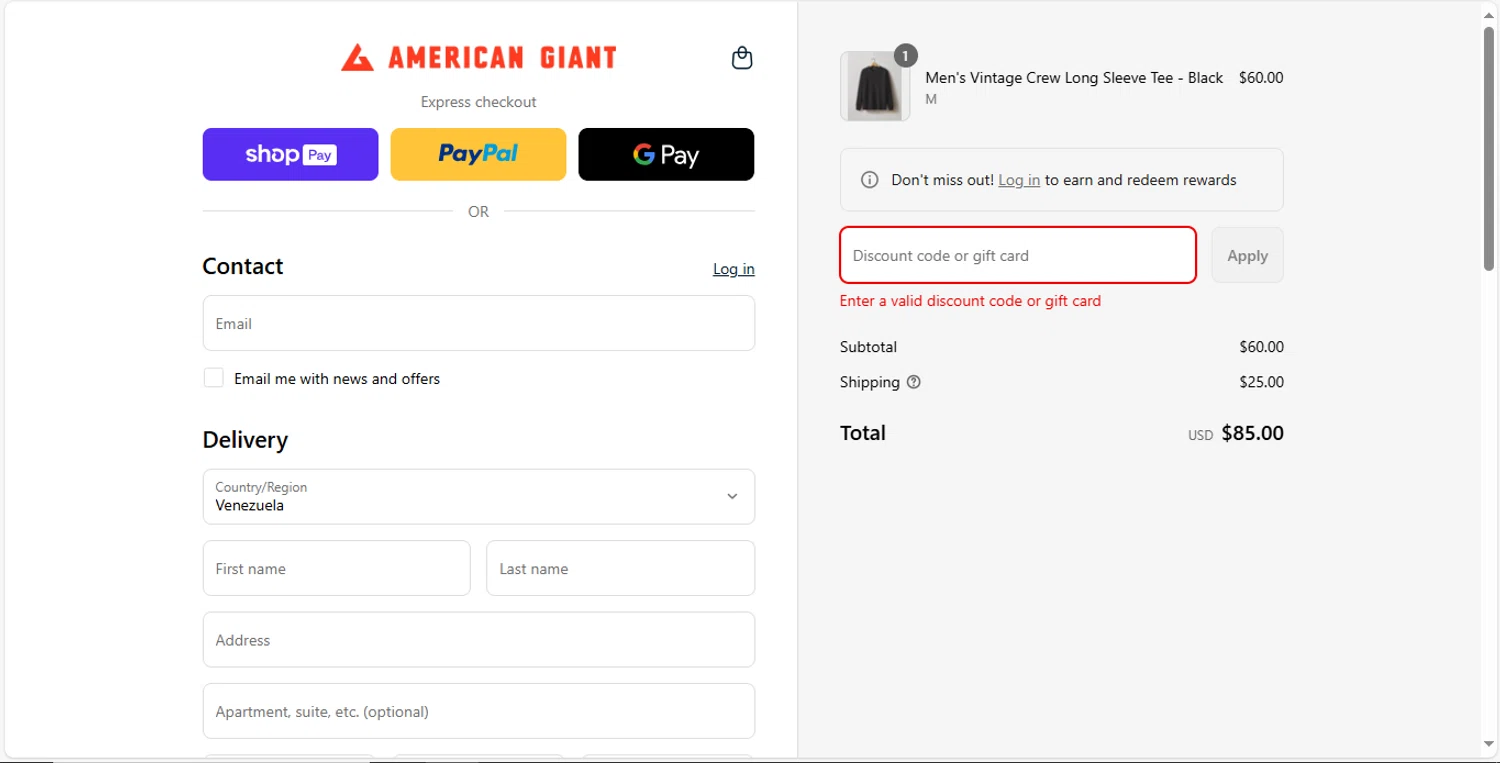Click the $85.00 total amount
This screenshot has width=1500, height=763.
pos(1252,433)
